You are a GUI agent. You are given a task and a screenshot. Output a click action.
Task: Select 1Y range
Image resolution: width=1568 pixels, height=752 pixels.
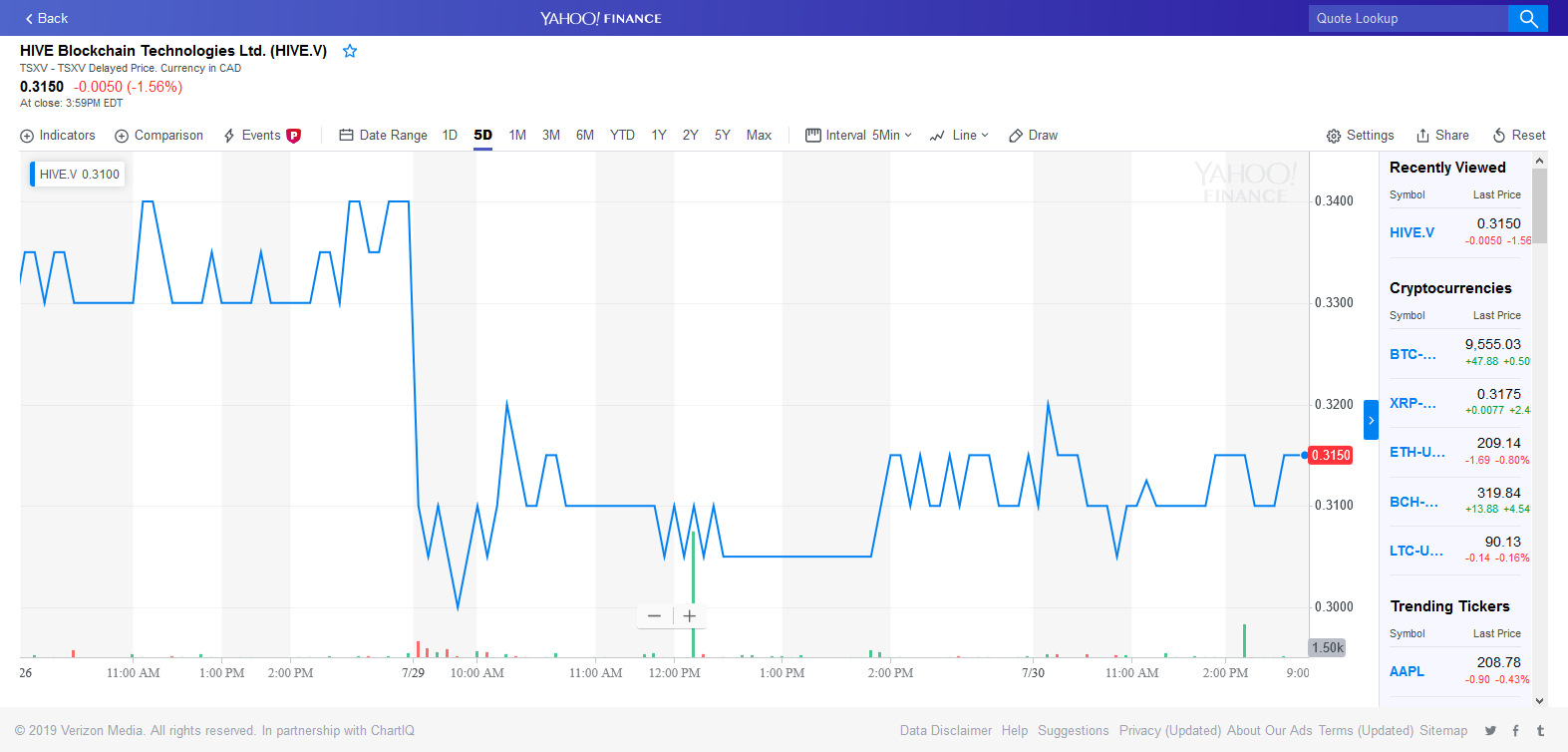(x=659, y=136)
